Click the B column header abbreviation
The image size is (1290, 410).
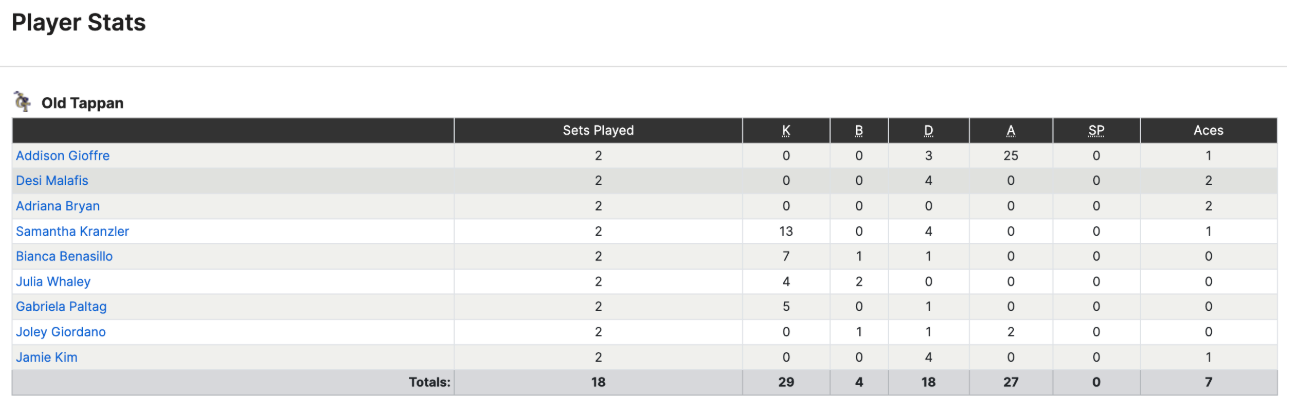click(859, 130)
